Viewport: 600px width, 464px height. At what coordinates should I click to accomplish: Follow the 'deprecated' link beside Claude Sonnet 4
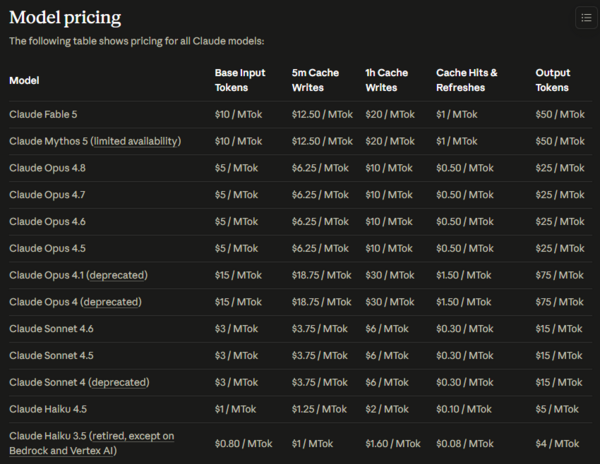[x=119, y=382]
